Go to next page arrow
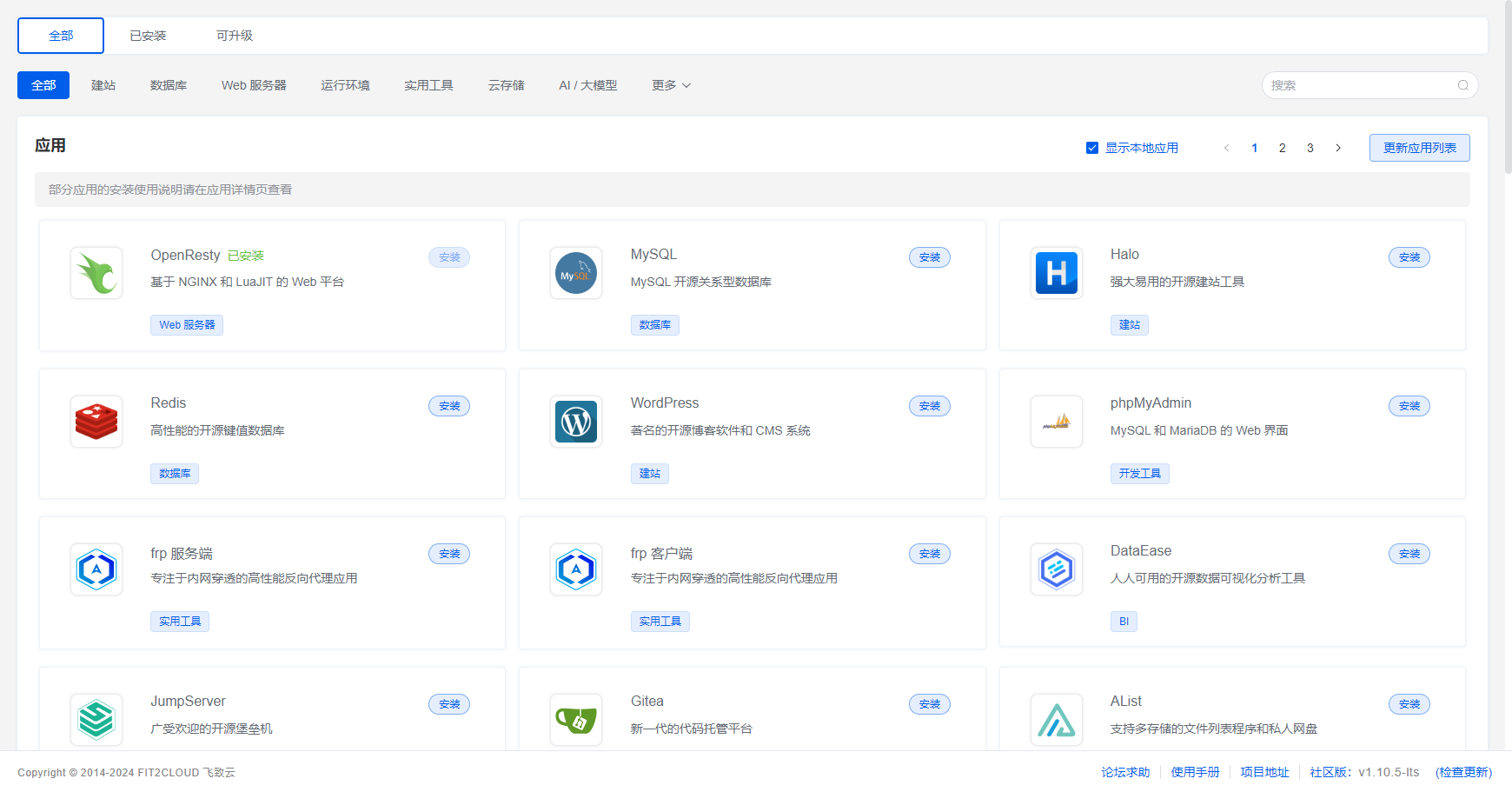1512x792 pixels. (x=1338, y=148)
